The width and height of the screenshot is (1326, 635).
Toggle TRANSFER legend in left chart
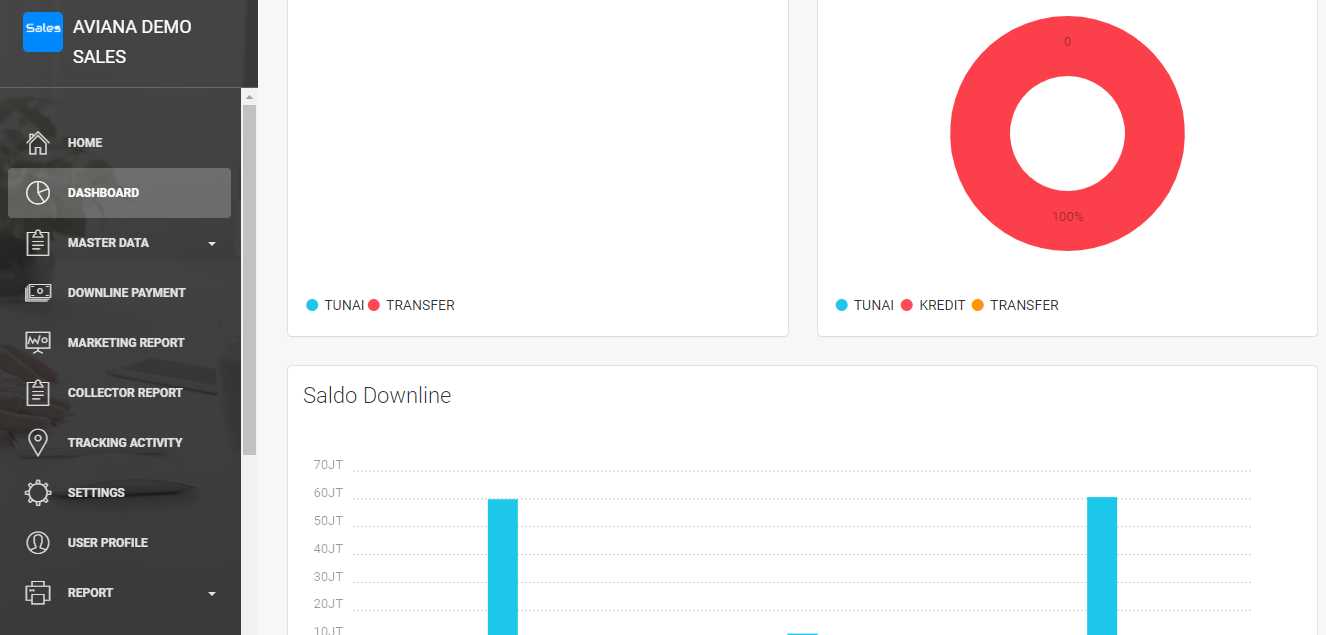(411, 305)
